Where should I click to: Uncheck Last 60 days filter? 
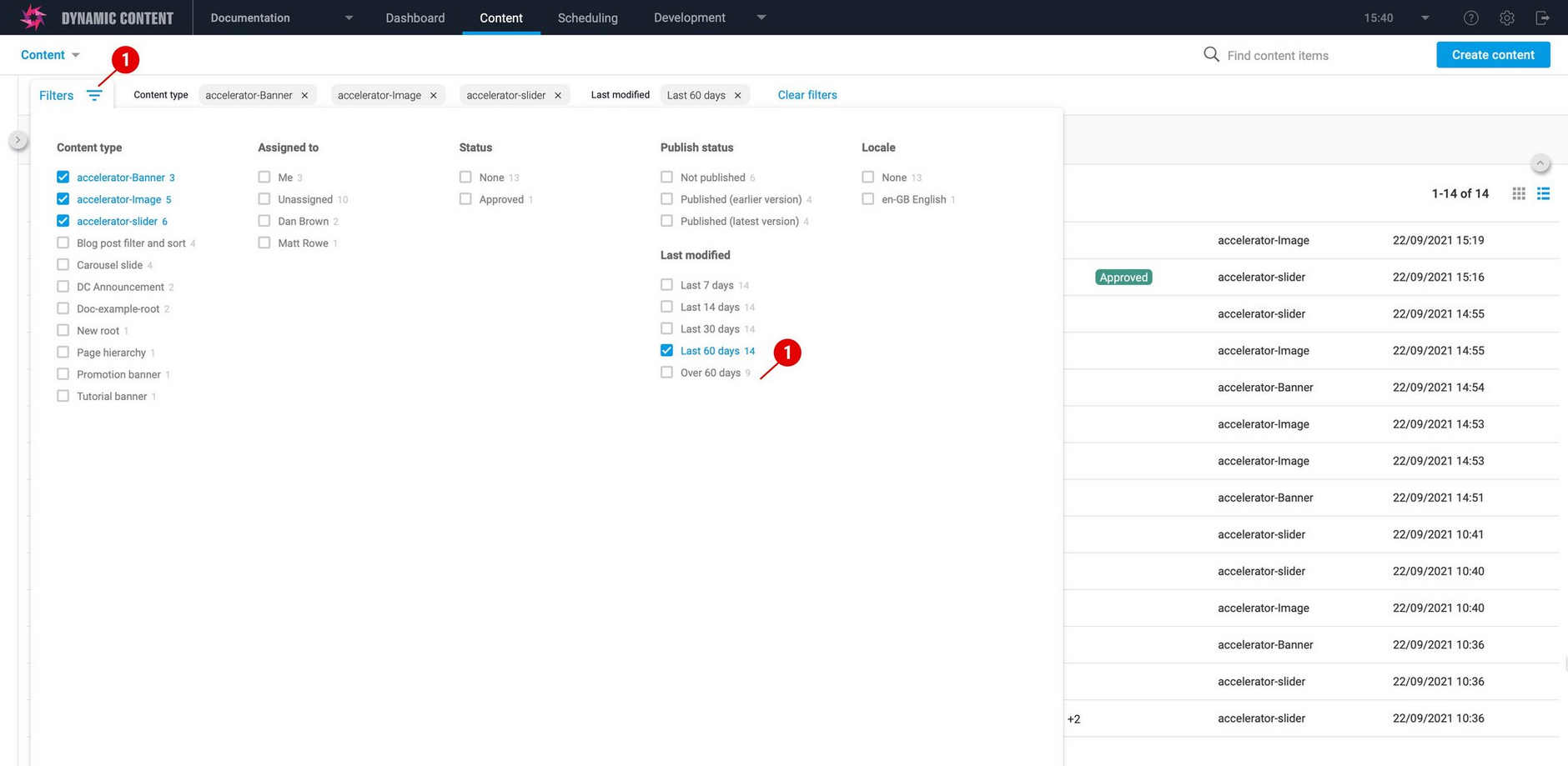tap(666, 350)
